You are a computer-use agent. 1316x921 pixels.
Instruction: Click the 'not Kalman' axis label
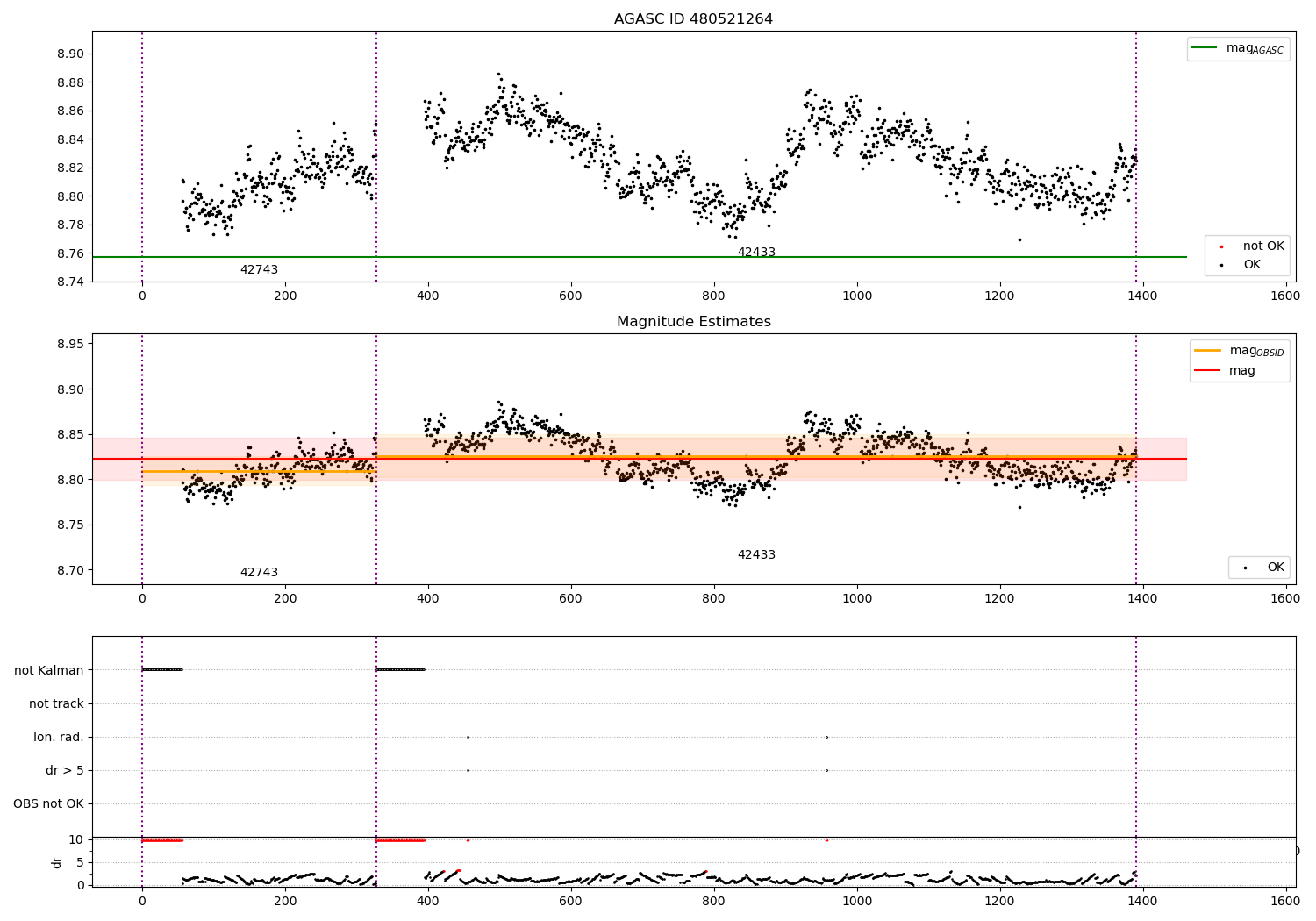click(49, 670)
